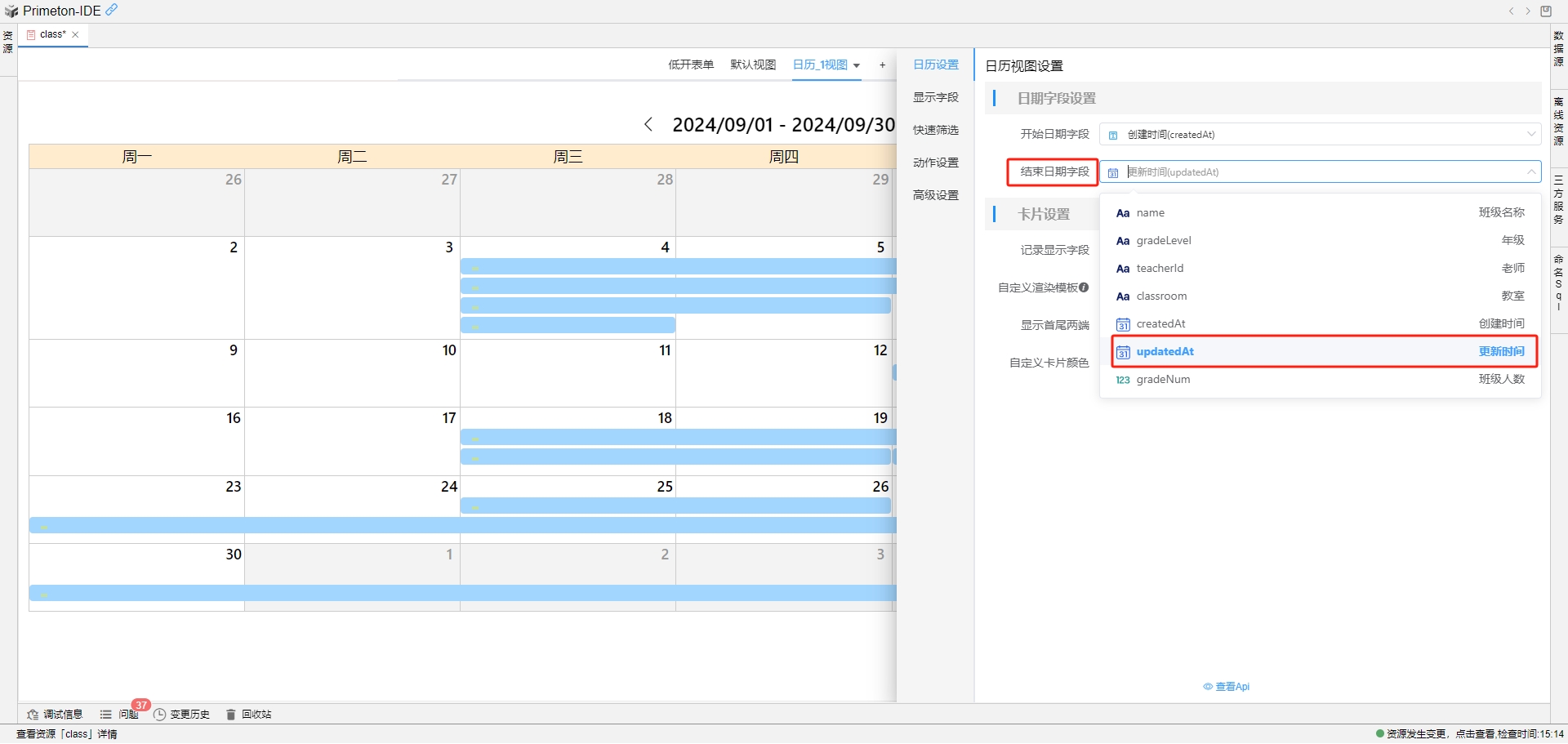
Task: Click the 查看Api link
Action: (1227, 686)
